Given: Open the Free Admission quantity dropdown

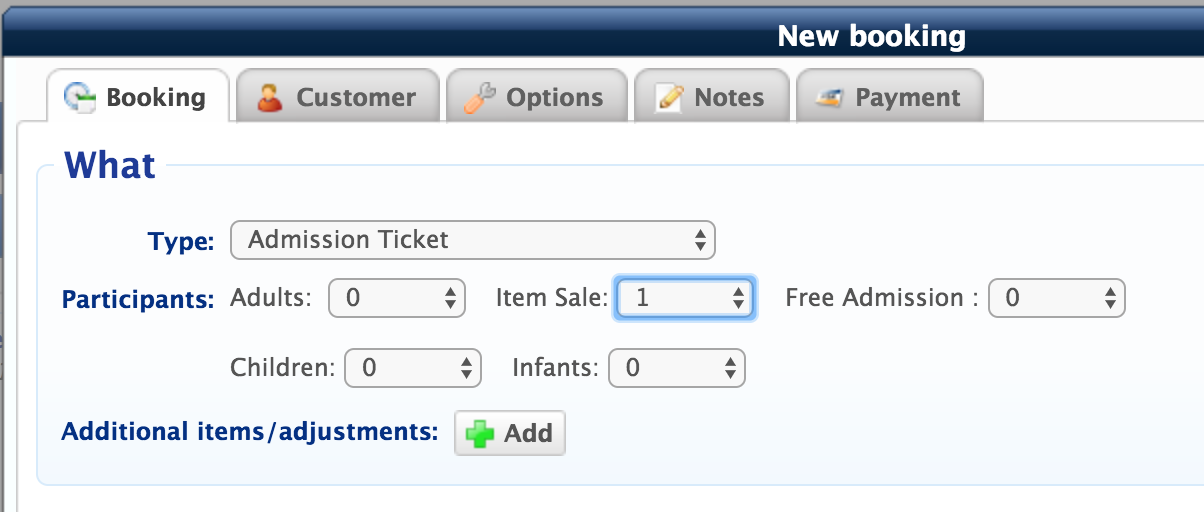Looking at the screenshot, I should coord(1057,298).
